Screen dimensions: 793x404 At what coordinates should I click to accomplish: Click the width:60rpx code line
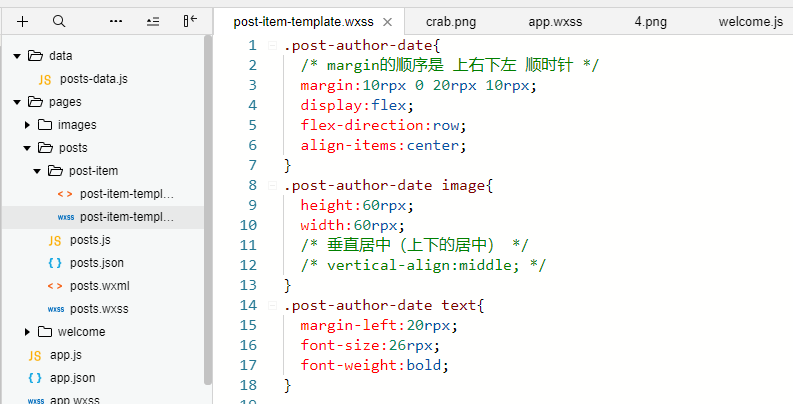pos(353,226)
